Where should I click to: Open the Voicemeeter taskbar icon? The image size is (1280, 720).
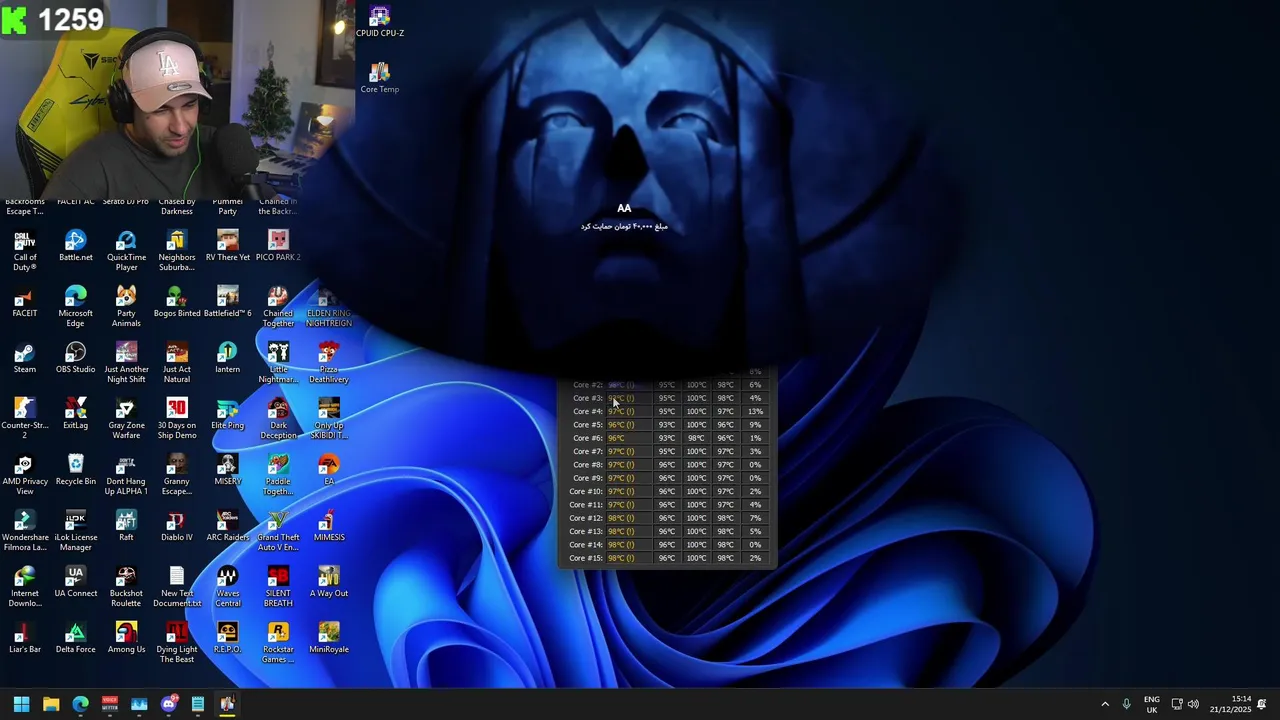[110, 704]
